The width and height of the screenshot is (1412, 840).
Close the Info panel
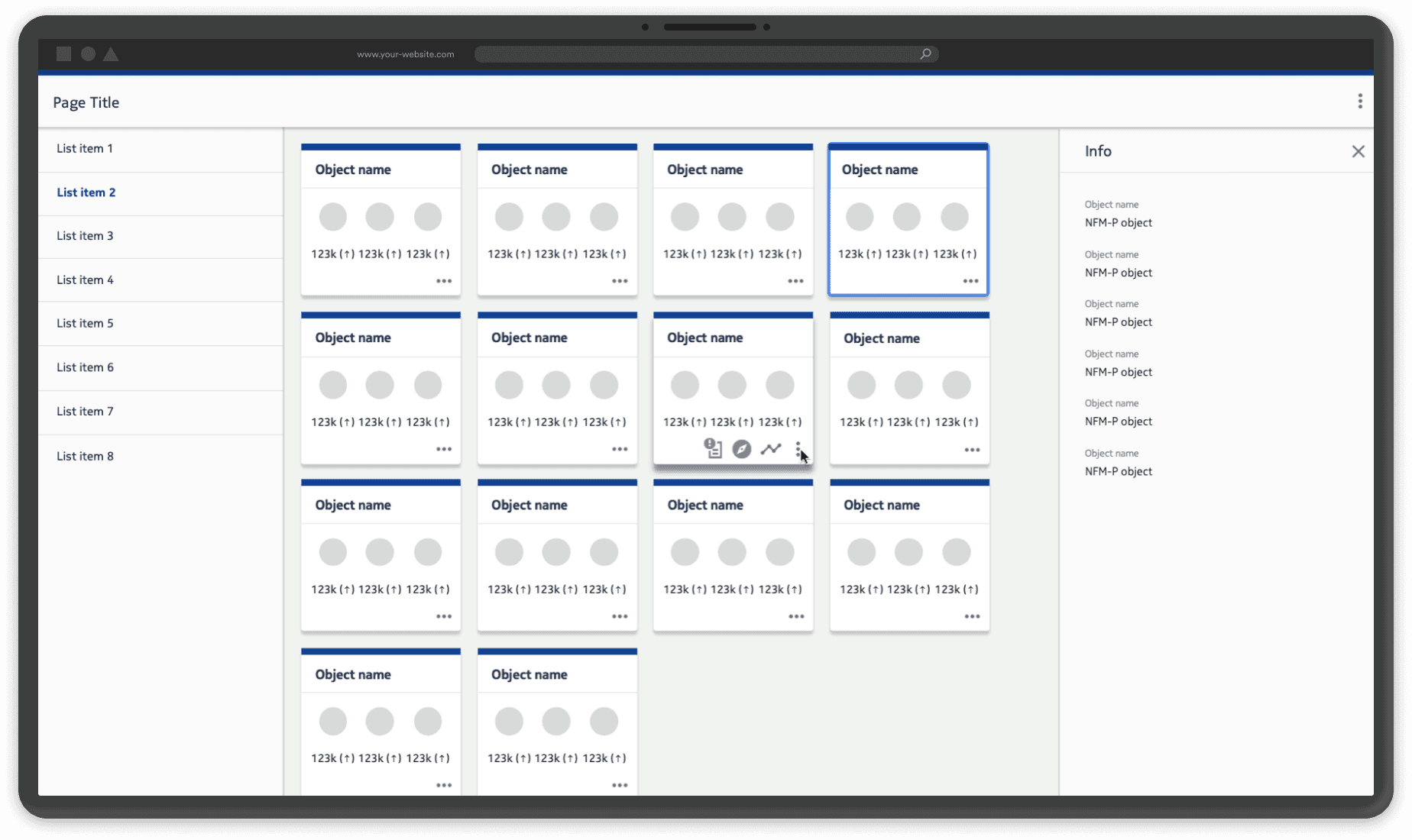[1359, 151]
